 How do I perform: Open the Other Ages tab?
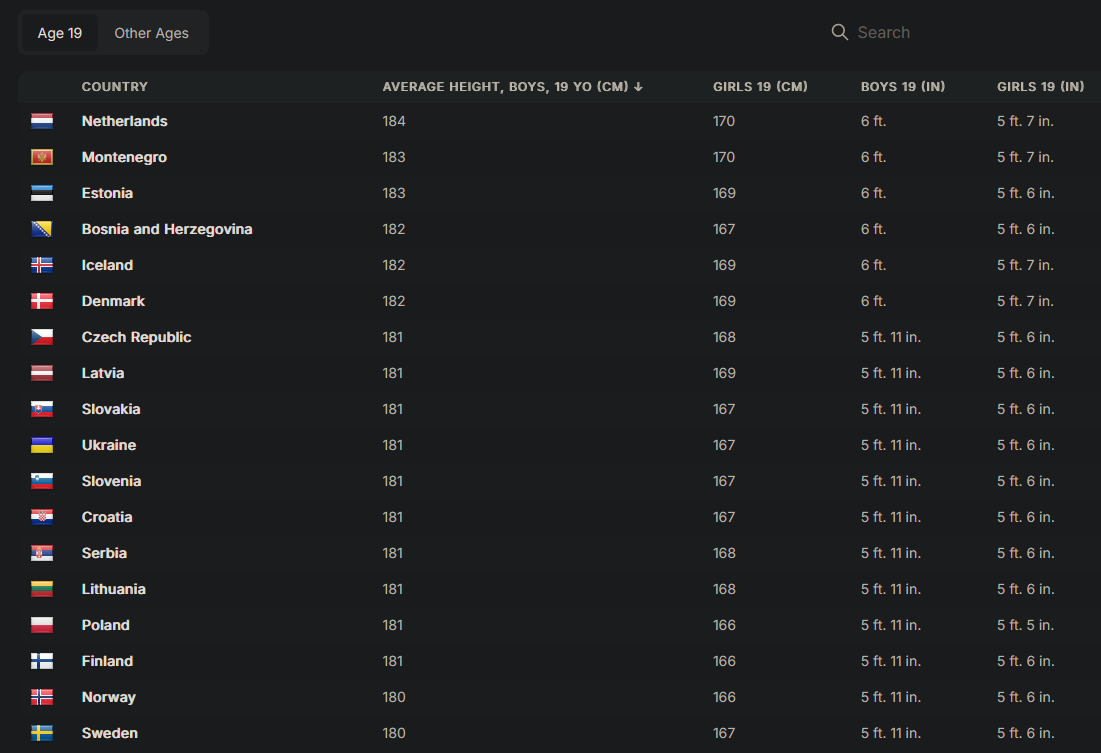tap(152, 33)
